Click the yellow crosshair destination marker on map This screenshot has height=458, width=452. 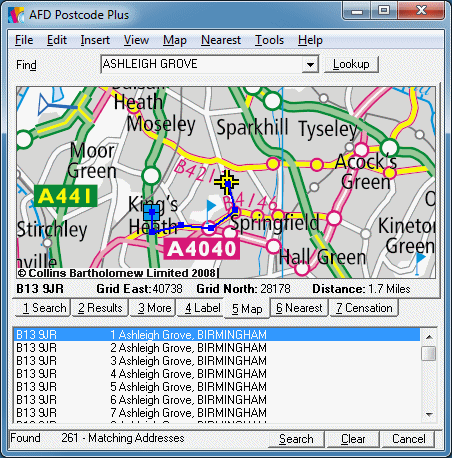point(227,182)
